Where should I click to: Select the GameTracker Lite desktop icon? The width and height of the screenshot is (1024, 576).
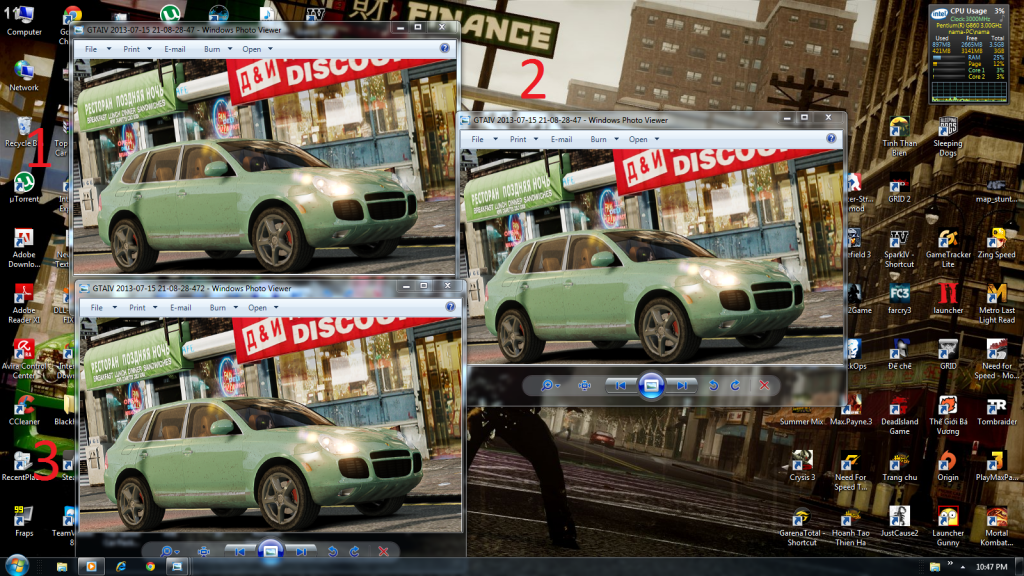[x=948, y=248]
